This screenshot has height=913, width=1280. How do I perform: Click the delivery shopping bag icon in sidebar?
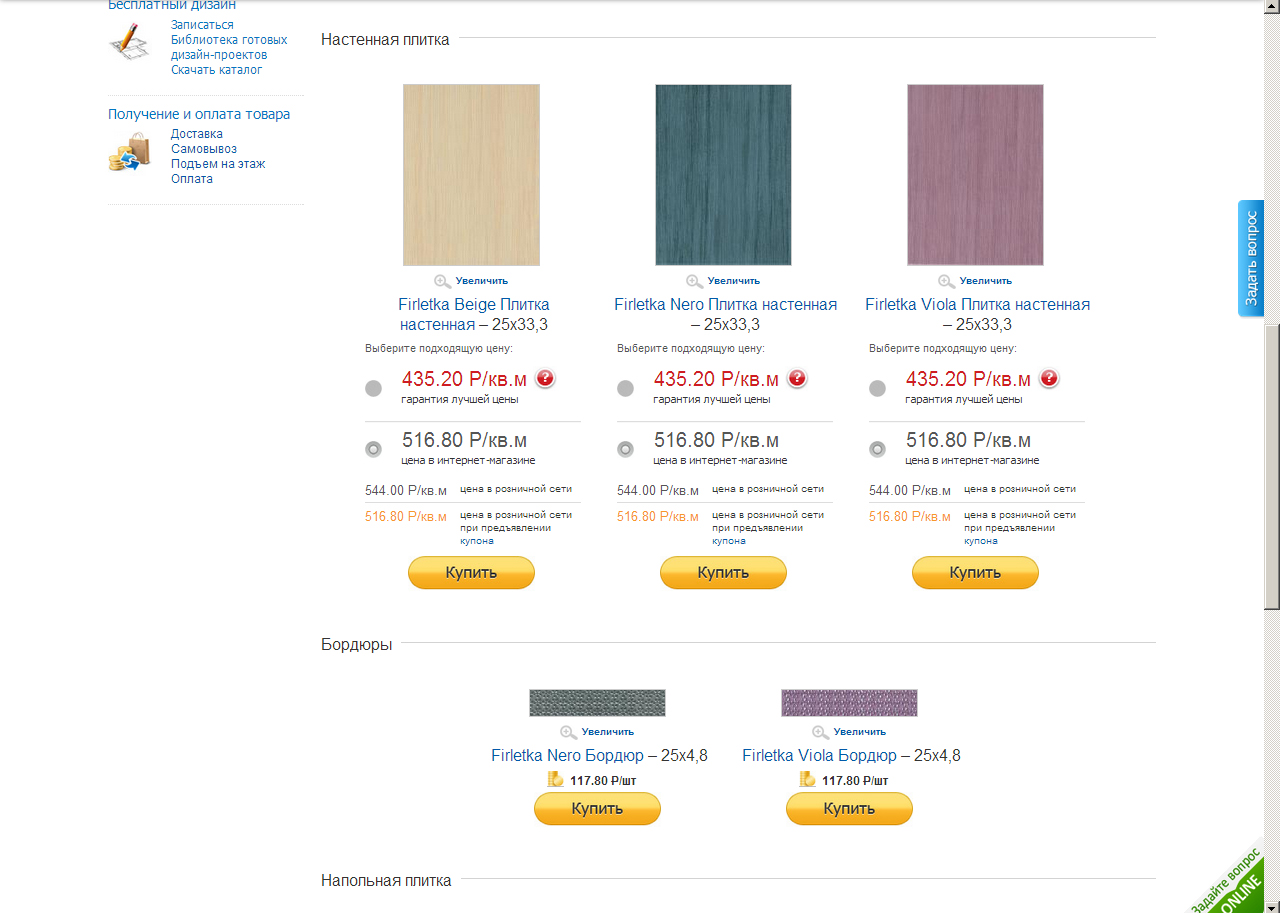(x=129, y=154)
